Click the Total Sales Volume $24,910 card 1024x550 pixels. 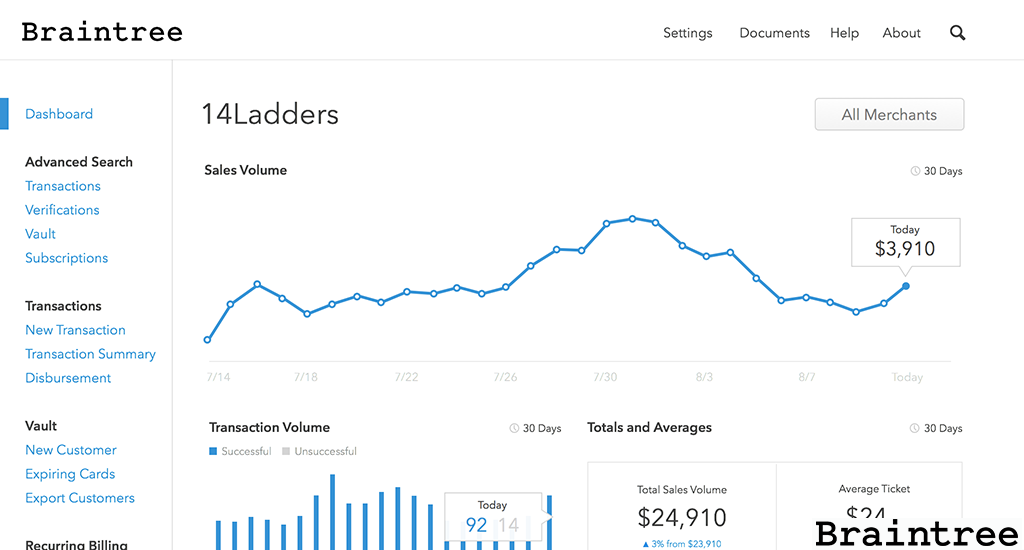click(682, 510)
